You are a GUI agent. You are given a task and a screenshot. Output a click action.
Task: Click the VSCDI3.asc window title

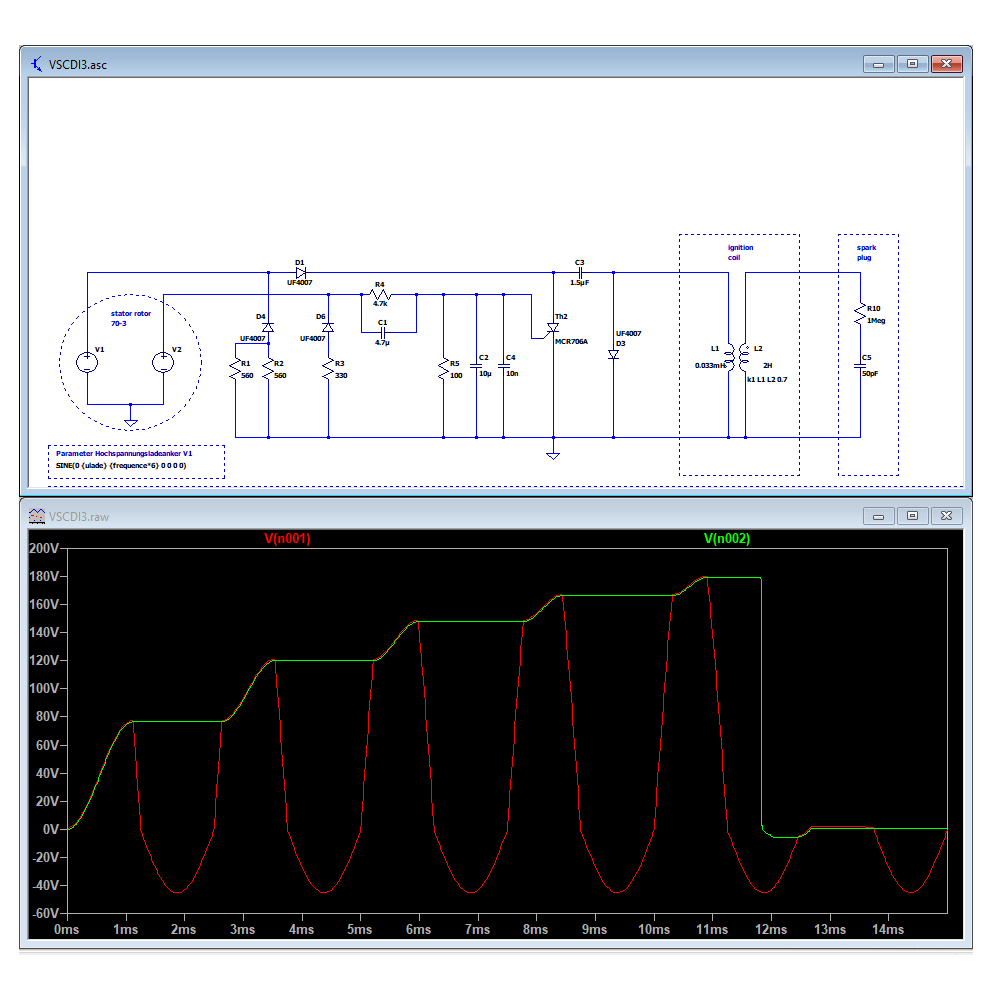point(78,65)
